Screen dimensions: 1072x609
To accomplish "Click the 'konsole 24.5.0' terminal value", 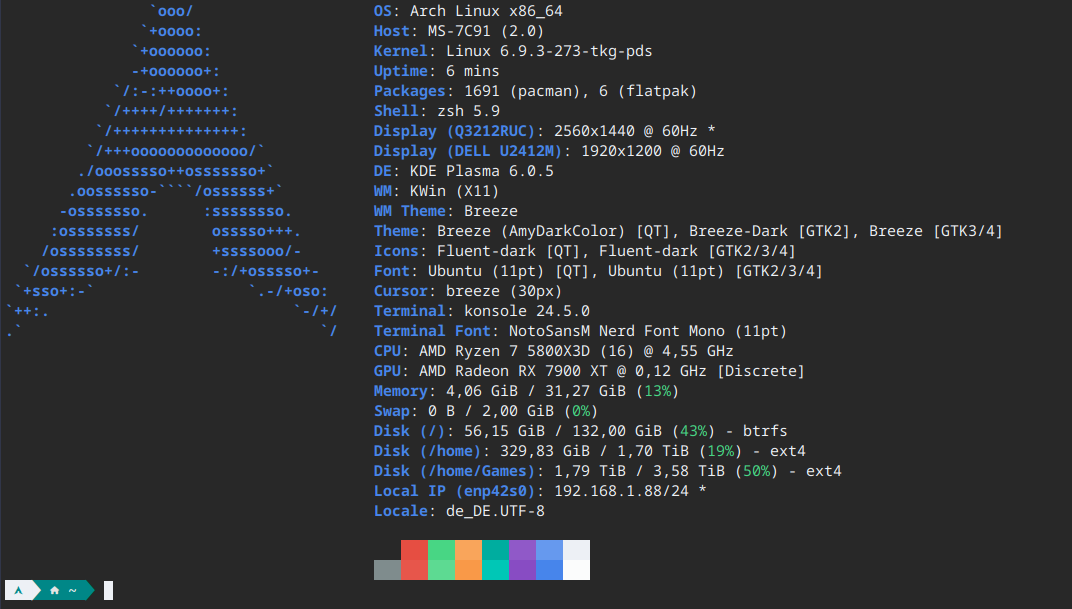I will [x=526, y=311].
